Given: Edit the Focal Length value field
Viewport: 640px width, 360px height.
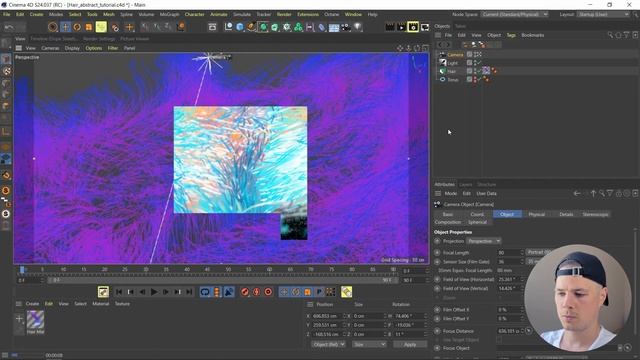Looking at the screenshot, I should click(x=509, y=253).
